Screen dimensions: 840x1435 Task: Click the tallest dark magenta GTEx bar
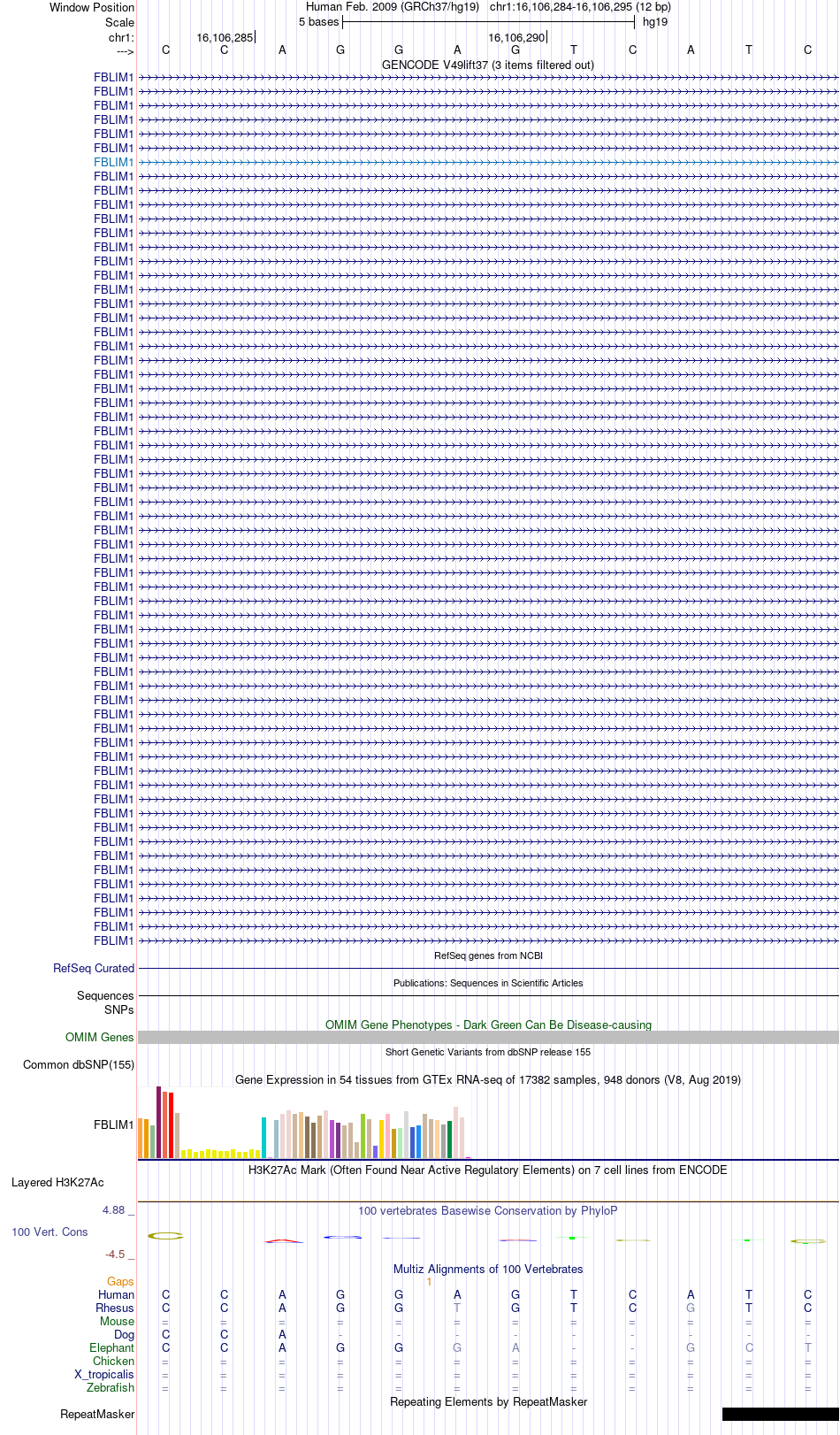point(159,1122)
